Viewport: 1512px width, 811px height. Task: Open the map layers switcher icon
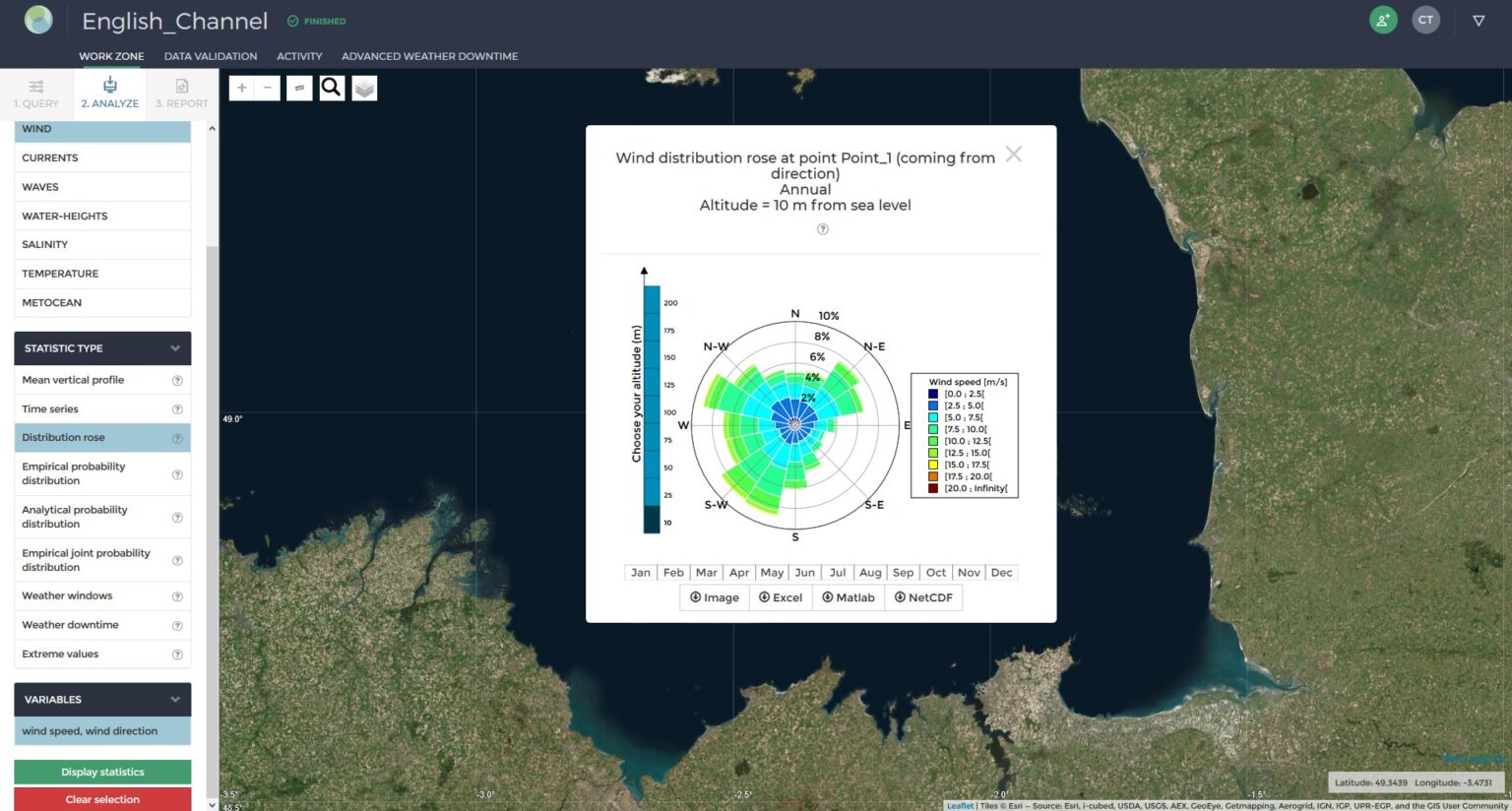point(364,88)
